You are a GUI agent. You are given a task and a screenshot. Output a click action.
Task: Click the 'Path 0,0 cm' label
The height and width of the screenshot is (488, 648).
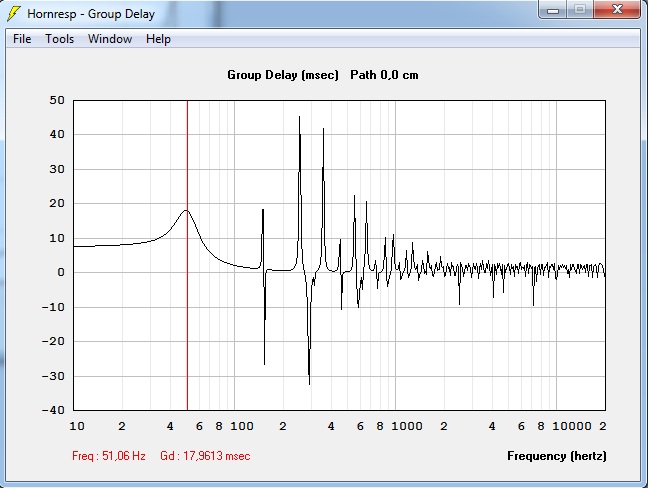point(384,75)
